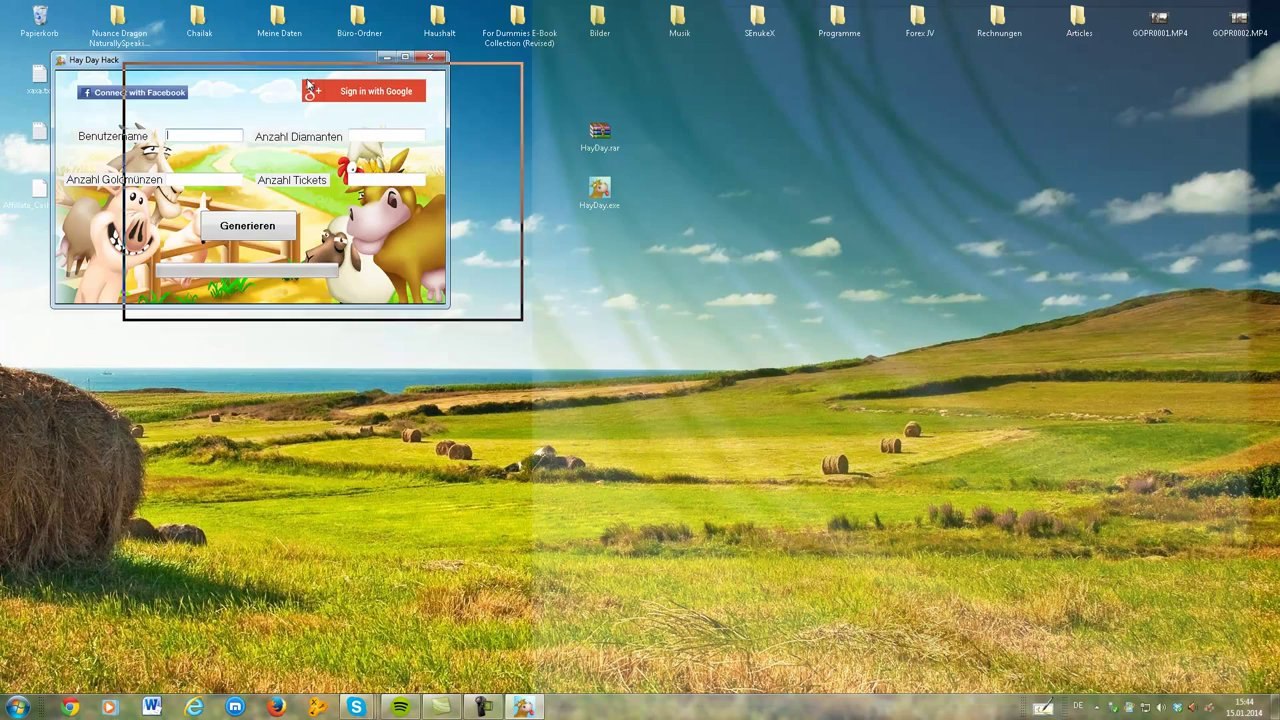The image size is (1280, 720).
Task: Open the Maxthon browser taskbar icon
Action: pyautogui.click(x=235, y=707)
